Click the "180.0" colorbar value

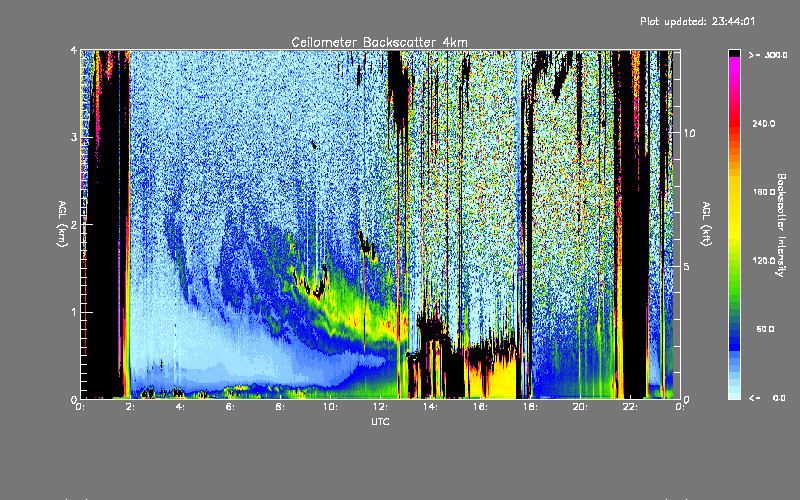(764, 192)
